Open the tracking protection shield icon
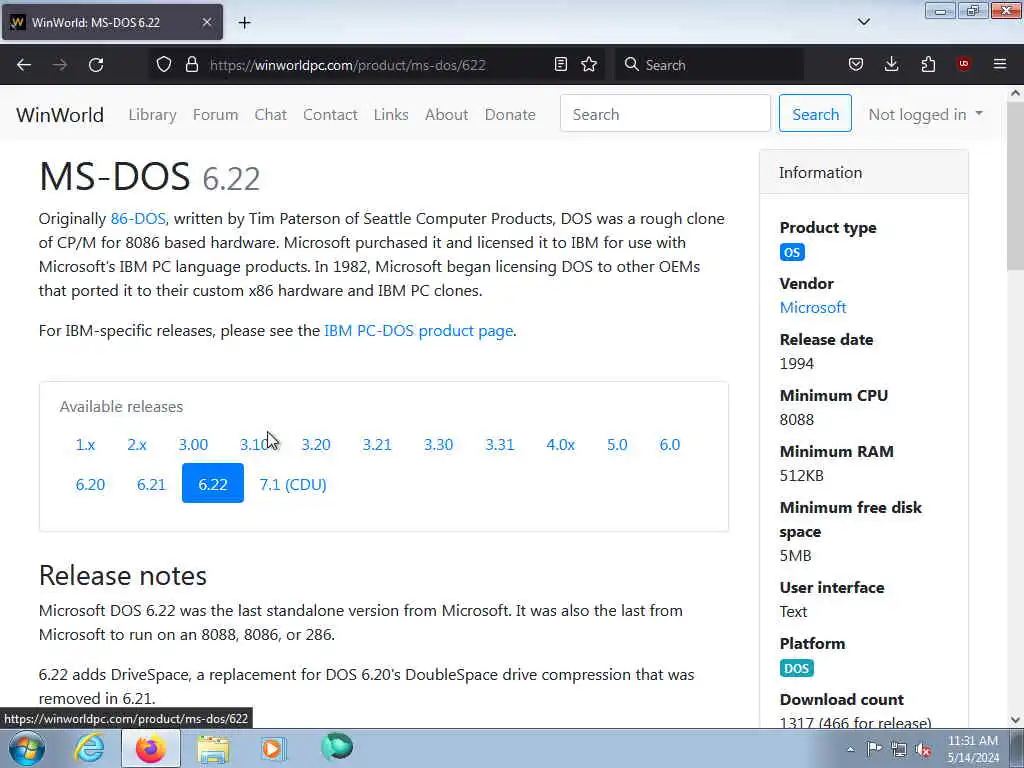 click(164, 64)
